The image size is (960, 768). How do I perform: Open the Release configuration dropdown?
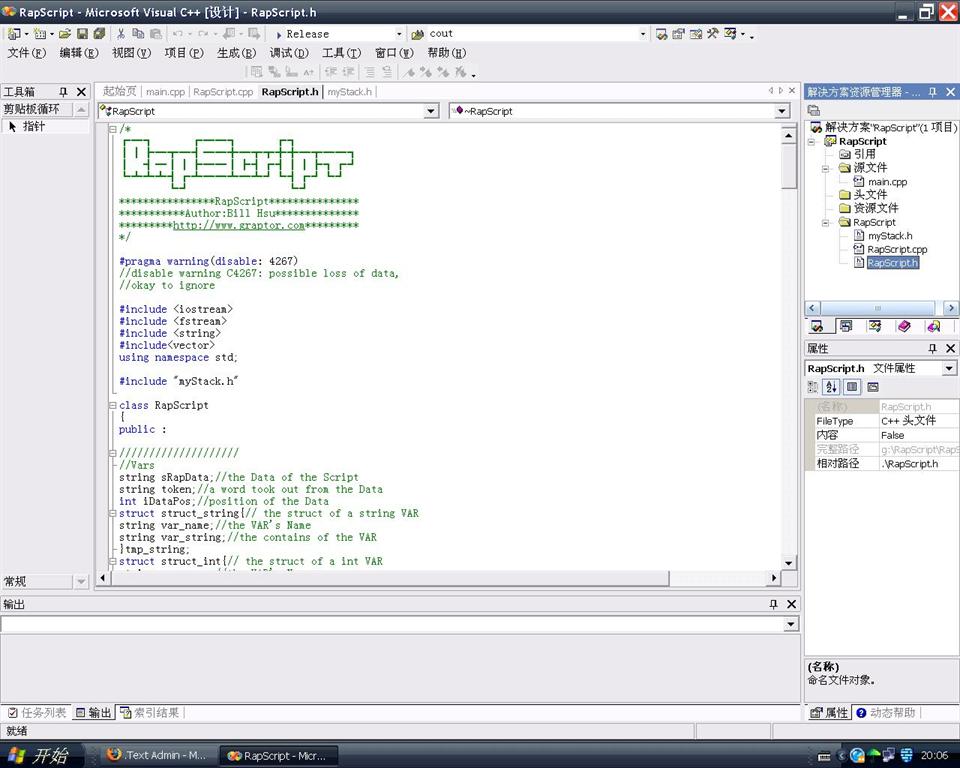(x=399, y=34)
